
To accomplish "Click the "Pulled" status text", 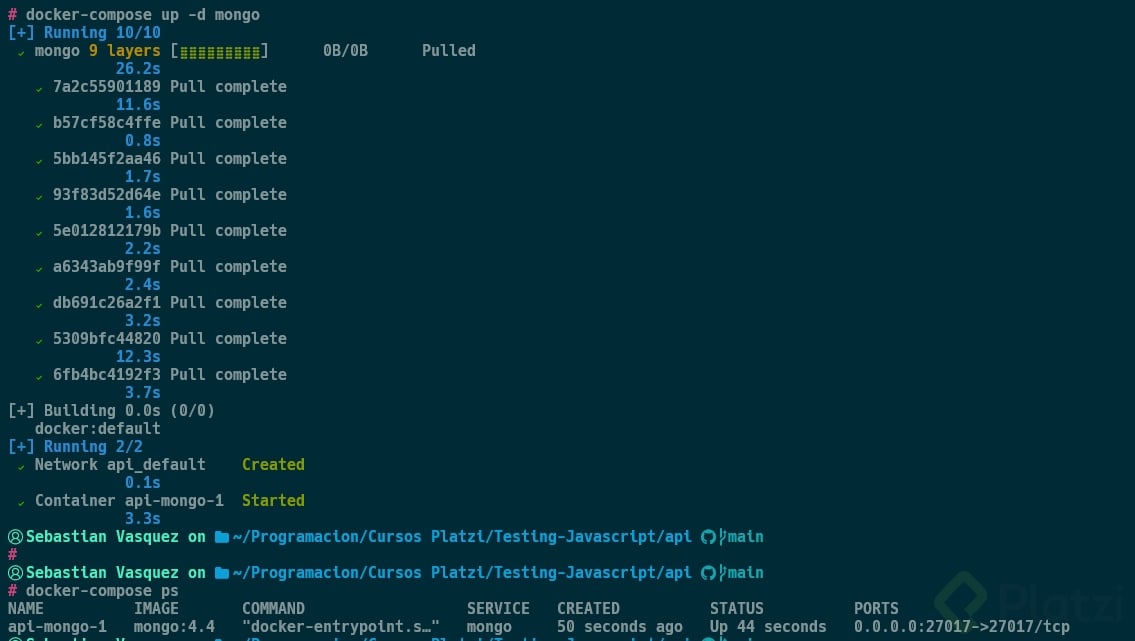I will pos(448,51).
